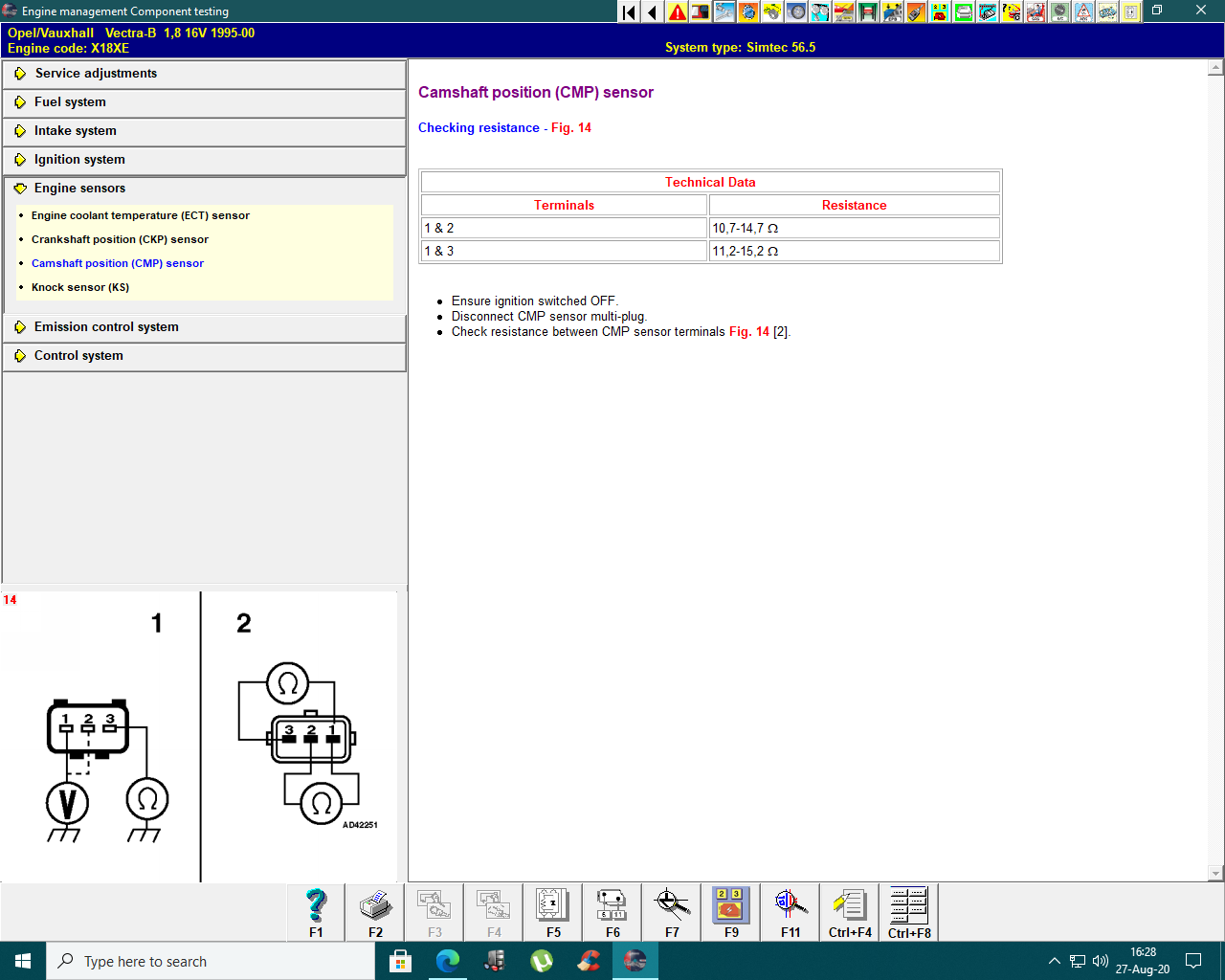Print page with the F2 printer button
The width and height of the screenshot is (1225, 980).
pyautogui.click(x=375, y=912)
